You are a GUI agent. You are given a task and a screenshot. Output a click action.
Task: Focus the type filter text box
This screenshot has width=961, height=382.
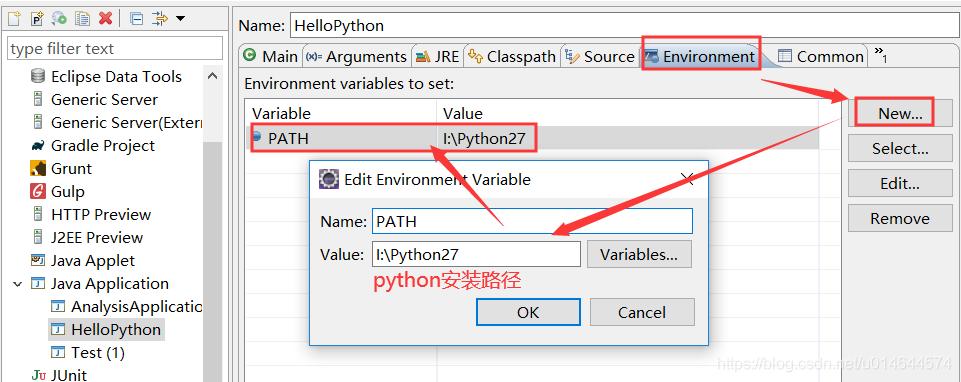[115, 48]
